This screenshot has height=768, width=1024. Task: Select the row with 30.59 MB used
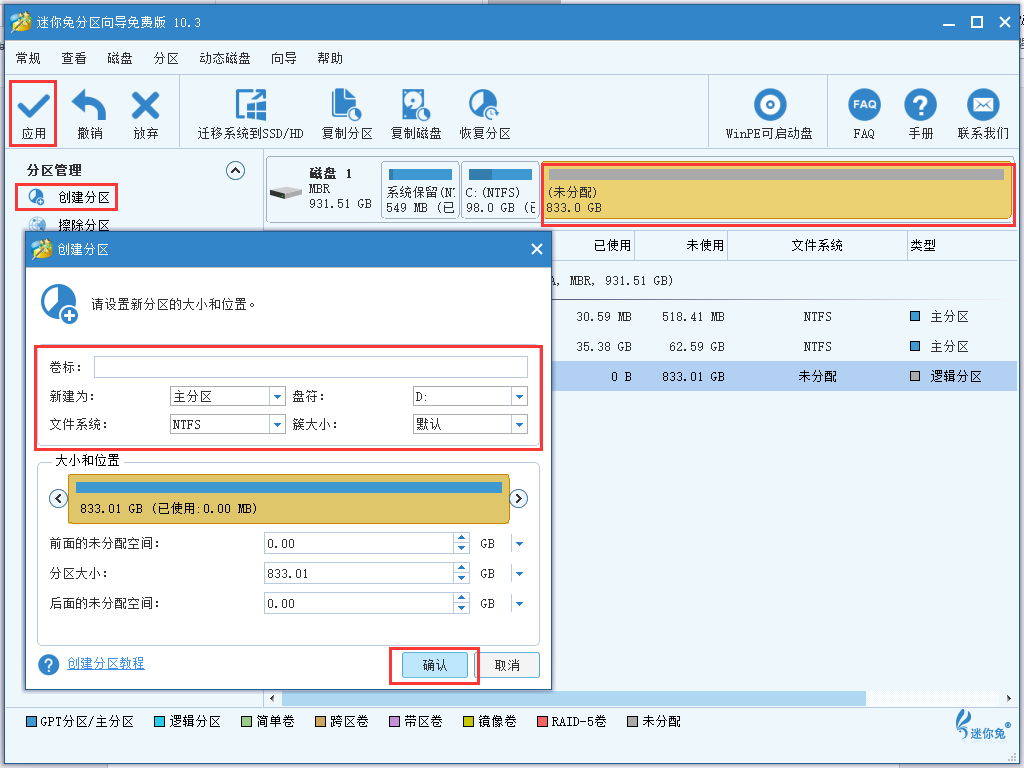784,317
